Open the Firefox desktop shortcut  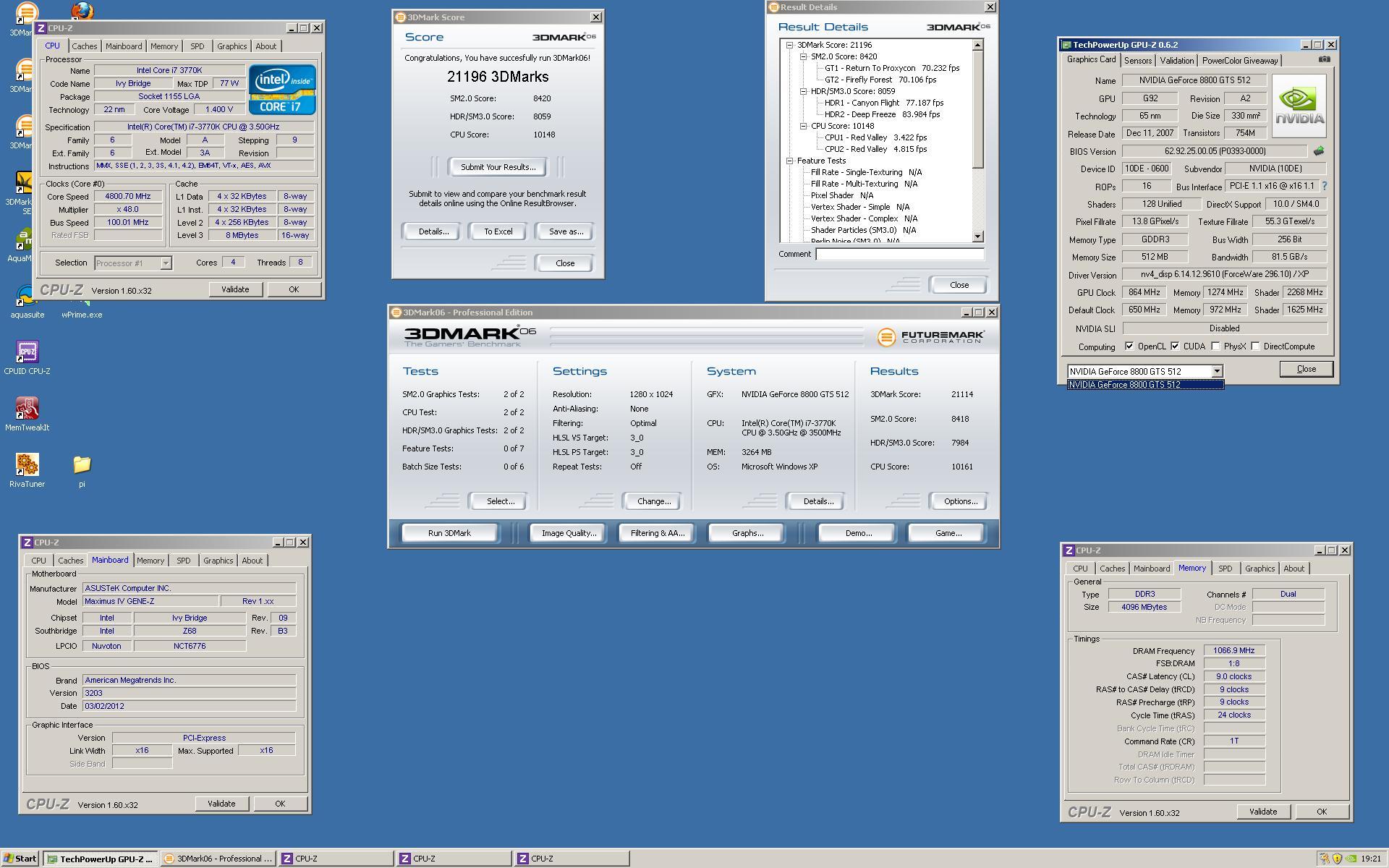pyautogui.click(x=82, y=10)
